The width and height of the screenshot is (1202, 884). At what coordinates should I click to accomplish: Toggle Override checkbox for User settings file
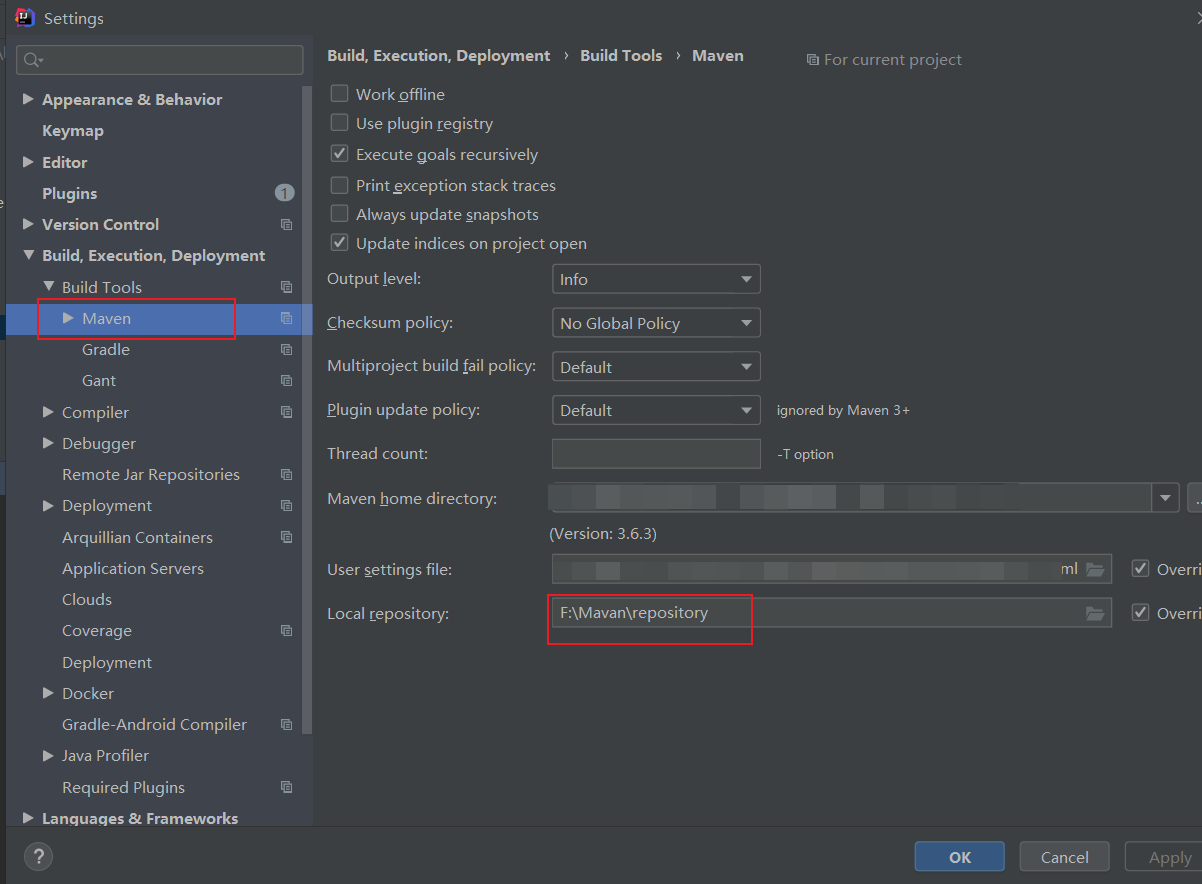click(x=1140, y=569)
